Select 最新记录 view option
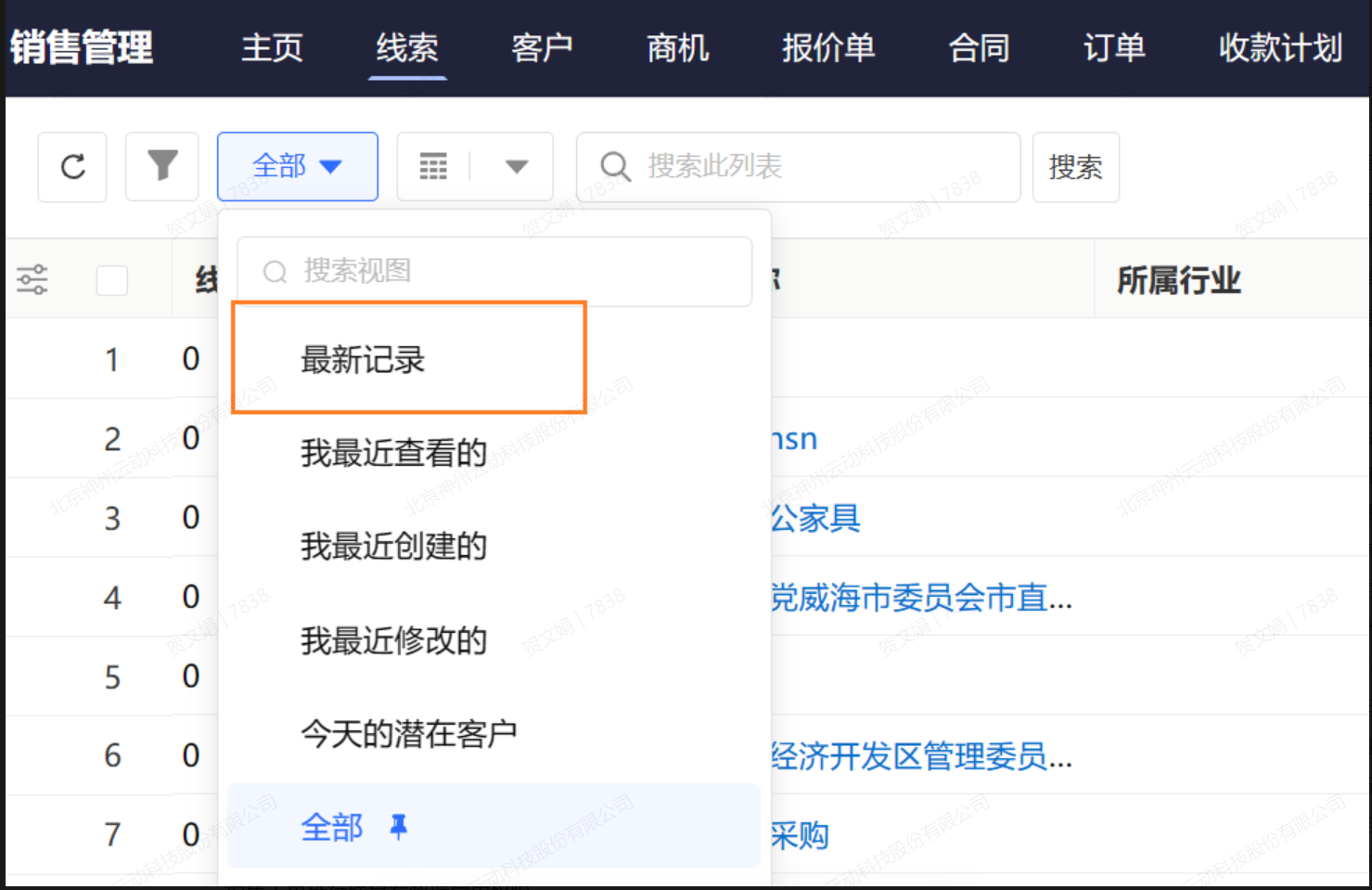This screenshot has width=1372, height=890. (x=363, y=360)
